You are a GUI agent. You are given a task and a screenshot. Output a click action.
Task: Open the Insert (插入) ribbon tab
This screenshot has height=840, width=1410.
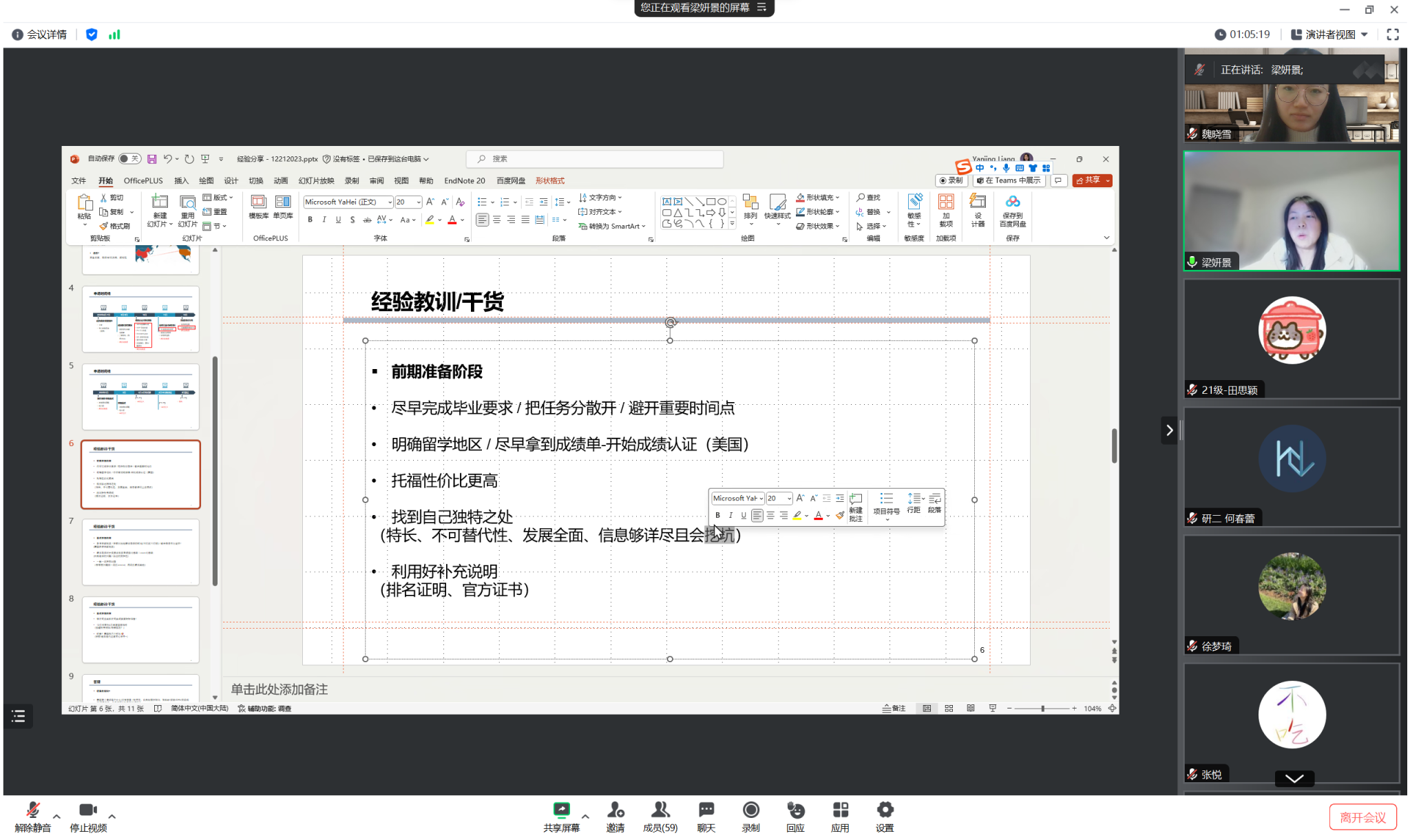tap(181, 180)
